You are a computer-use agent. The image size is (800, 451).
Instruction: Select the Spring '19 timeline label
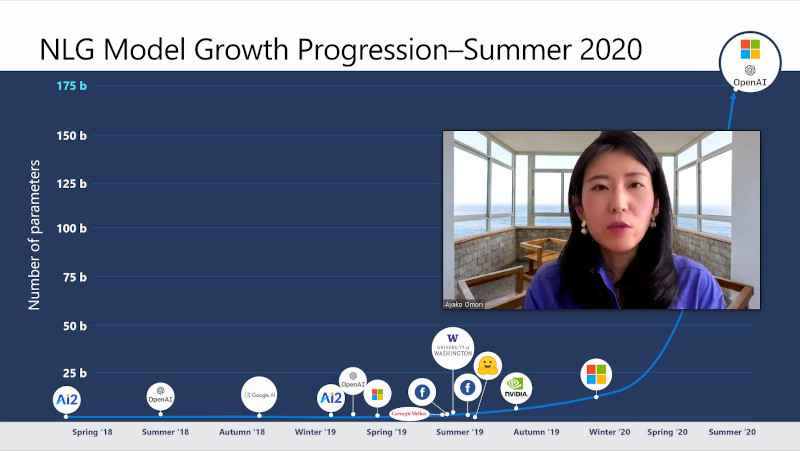(x=386, y=432)
